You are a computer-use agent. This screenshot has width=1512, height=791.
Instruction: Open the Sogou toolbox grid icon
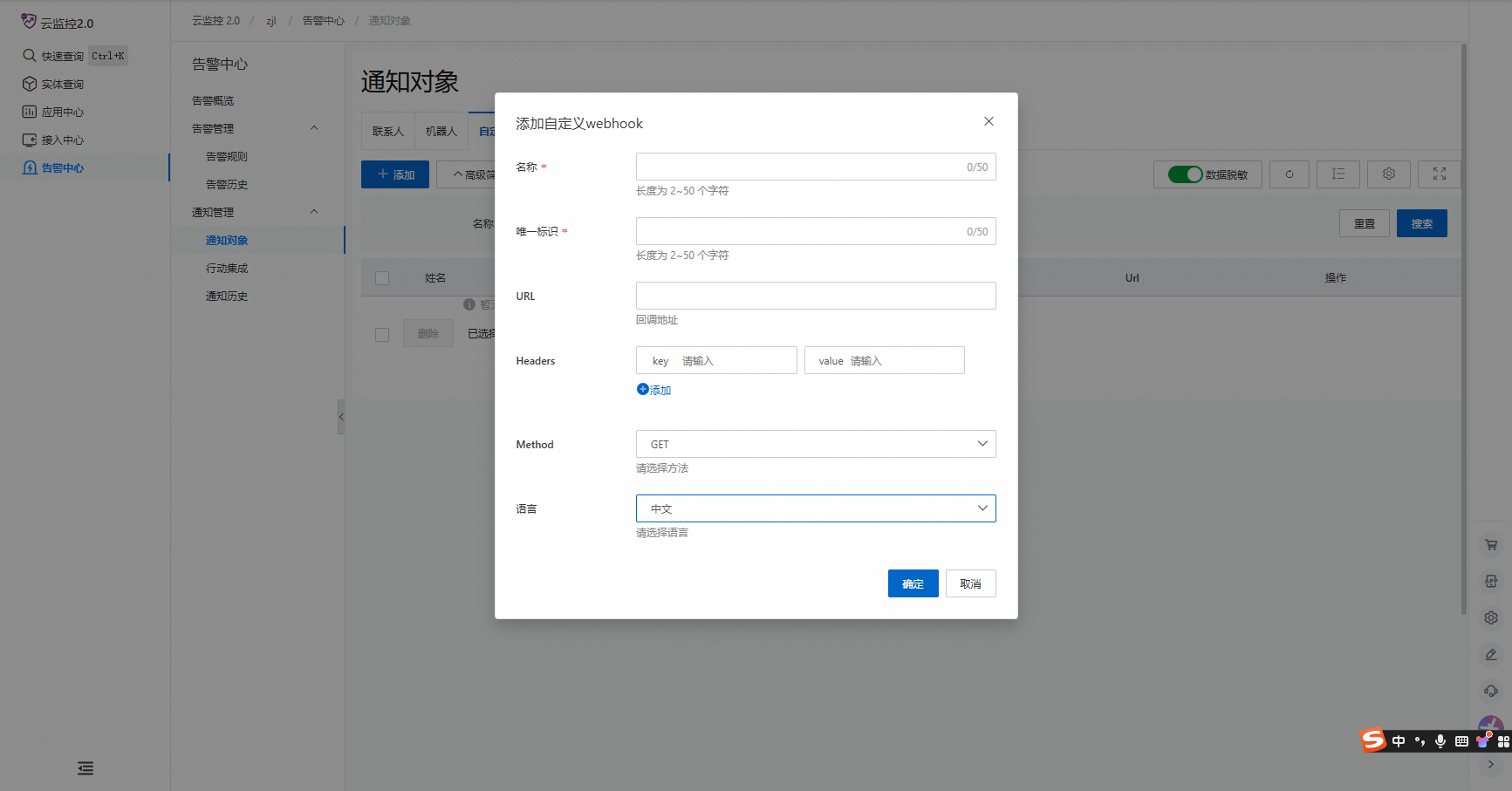[1504, 741]
